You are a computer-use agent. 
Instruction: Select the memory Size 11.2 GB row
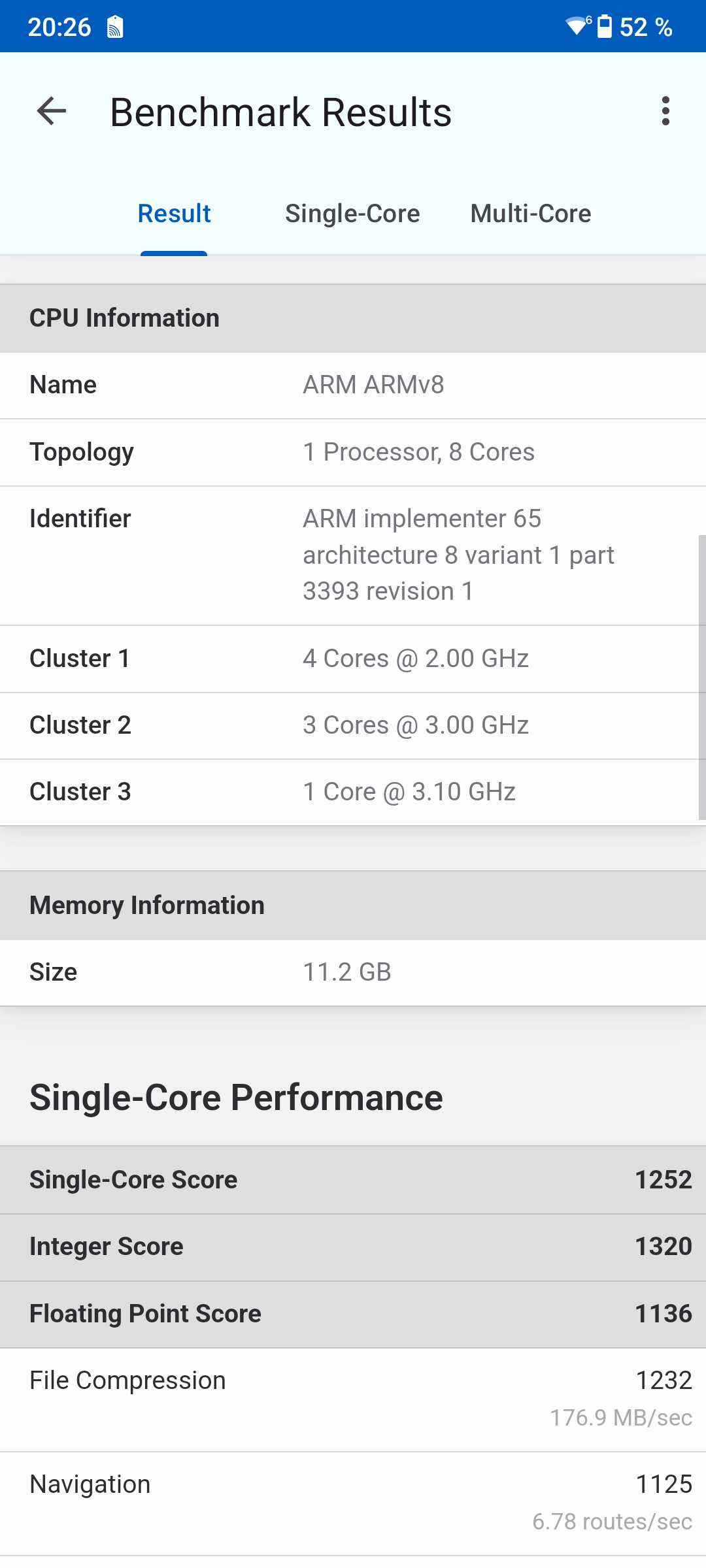click(x=353, y=972)
